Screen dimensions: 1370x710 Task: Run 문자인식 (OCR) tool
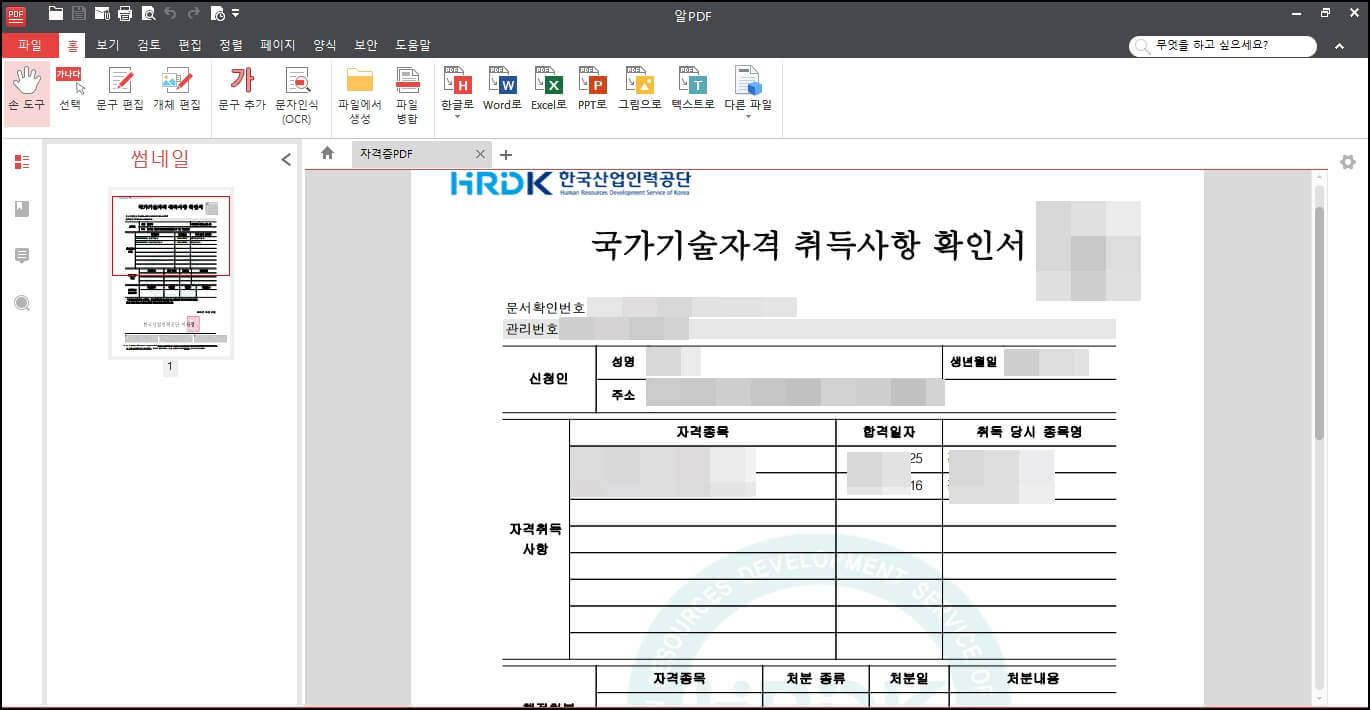click(x=297, y=96)
